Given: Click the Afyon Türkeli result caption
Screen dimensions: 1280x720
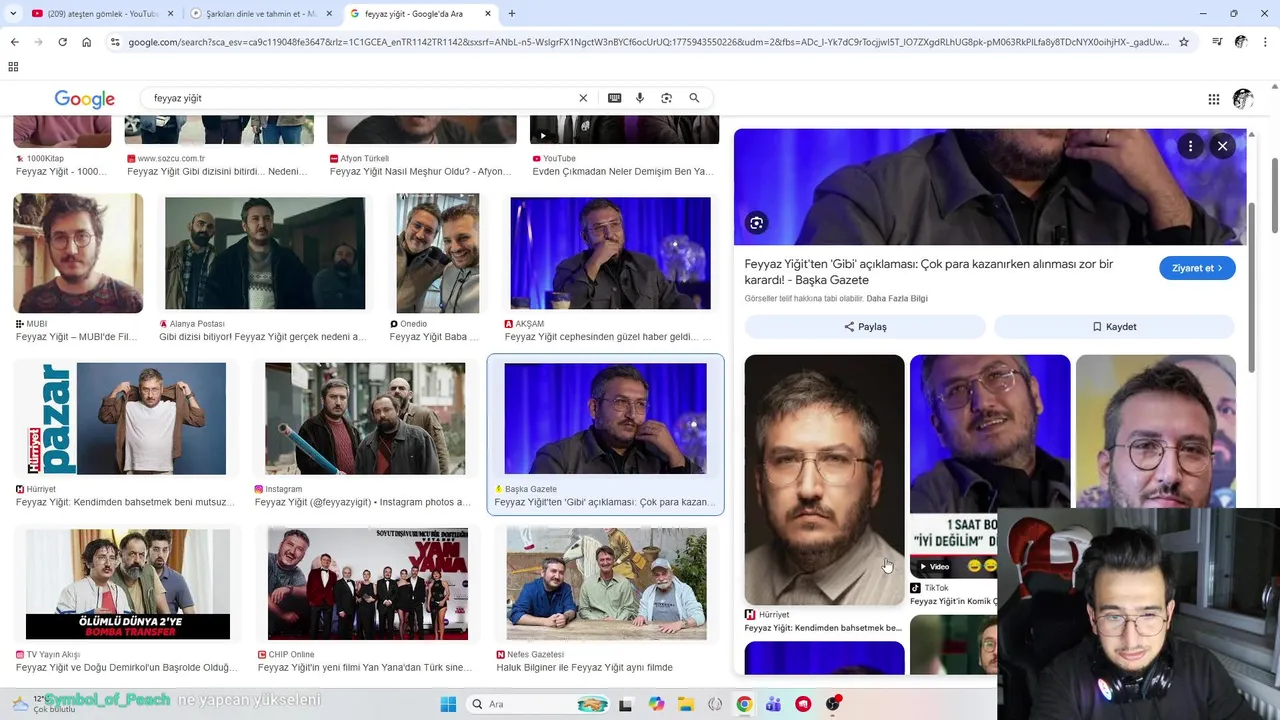Looking at the screenshot, I should [421, 171].
